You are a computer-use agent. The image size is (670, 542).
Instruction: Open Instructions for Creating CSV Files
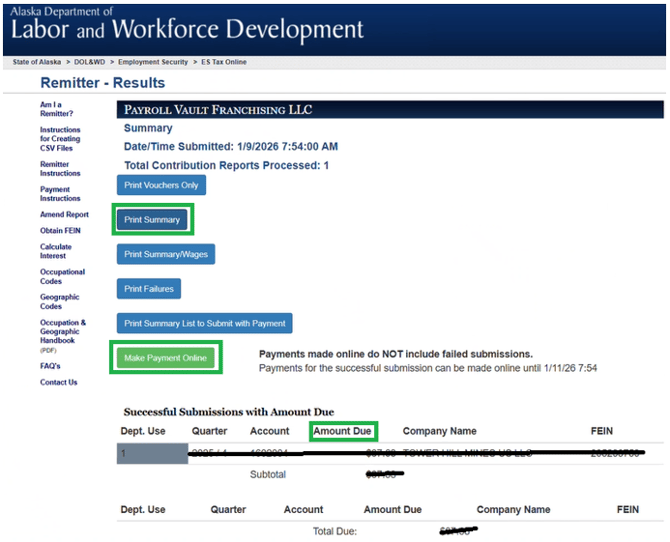click(60, 139)
